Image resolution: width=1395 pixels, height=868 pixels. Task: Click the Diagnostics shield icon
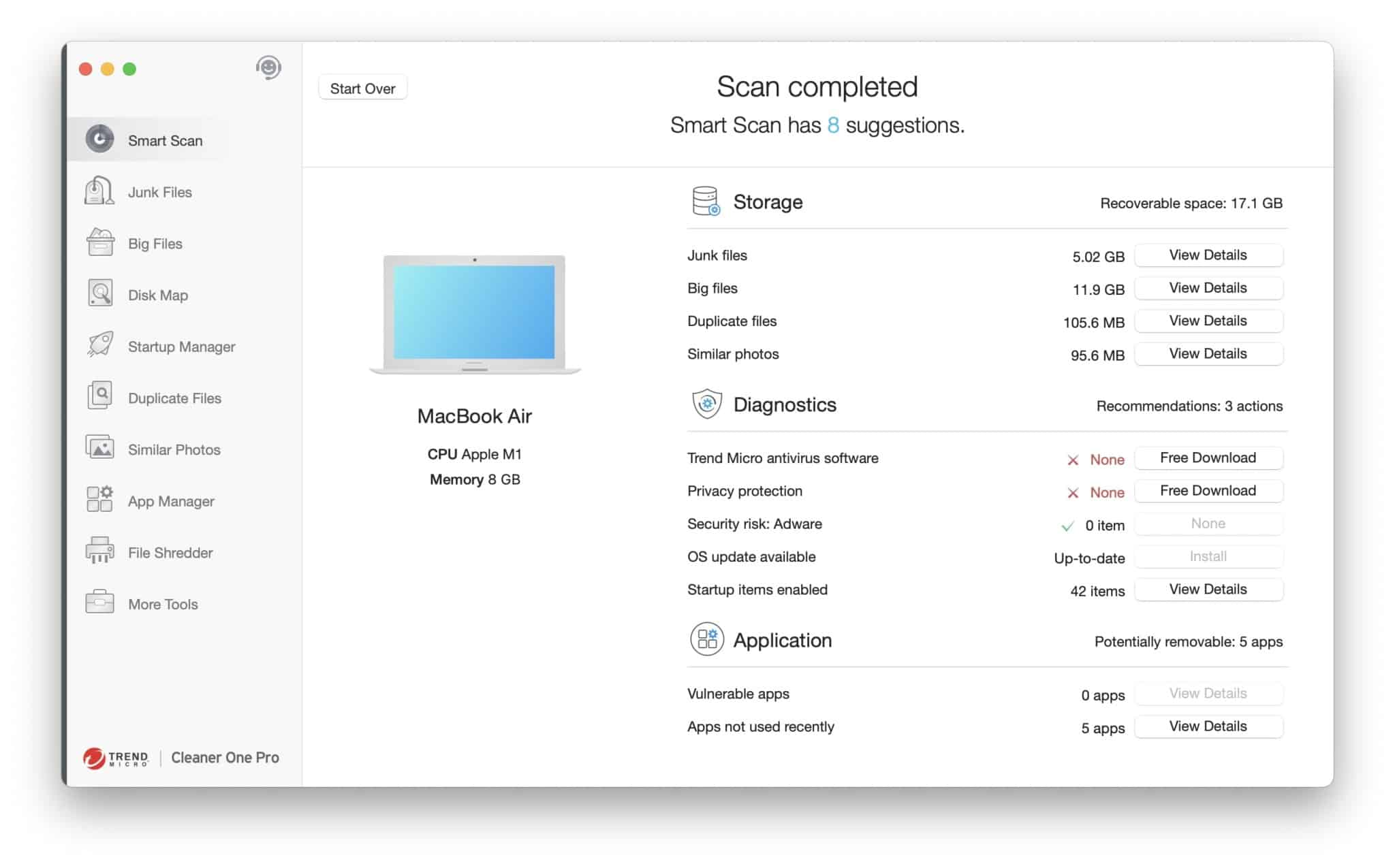point(707,404)
